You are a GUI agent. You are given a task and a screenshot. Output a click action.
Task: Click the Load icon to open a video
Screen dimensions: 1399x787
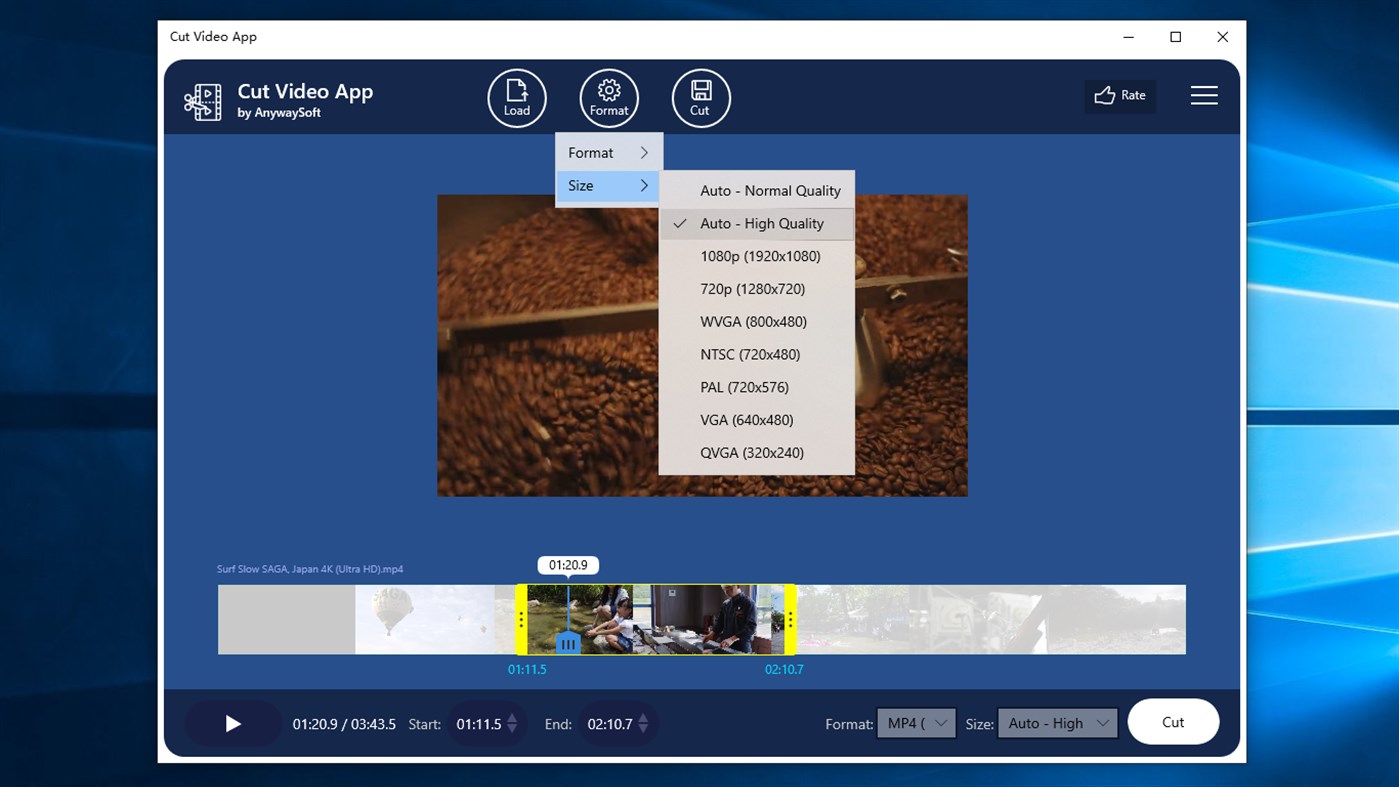tap(517, 97)
